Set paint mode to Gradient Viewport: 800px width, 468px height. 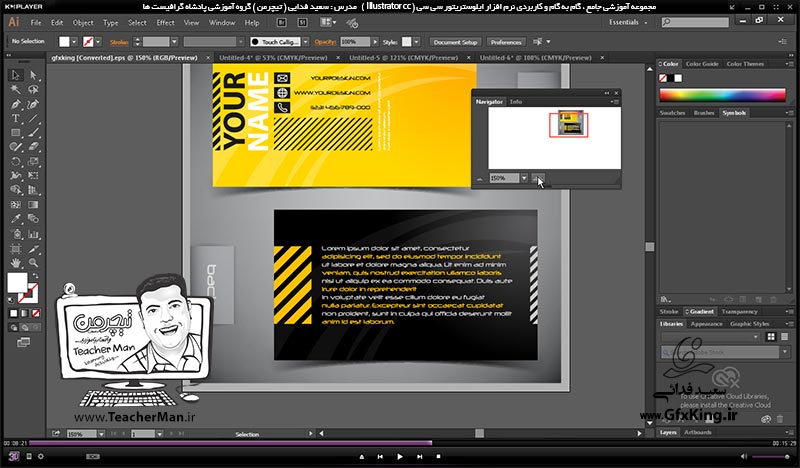[24, 313]
